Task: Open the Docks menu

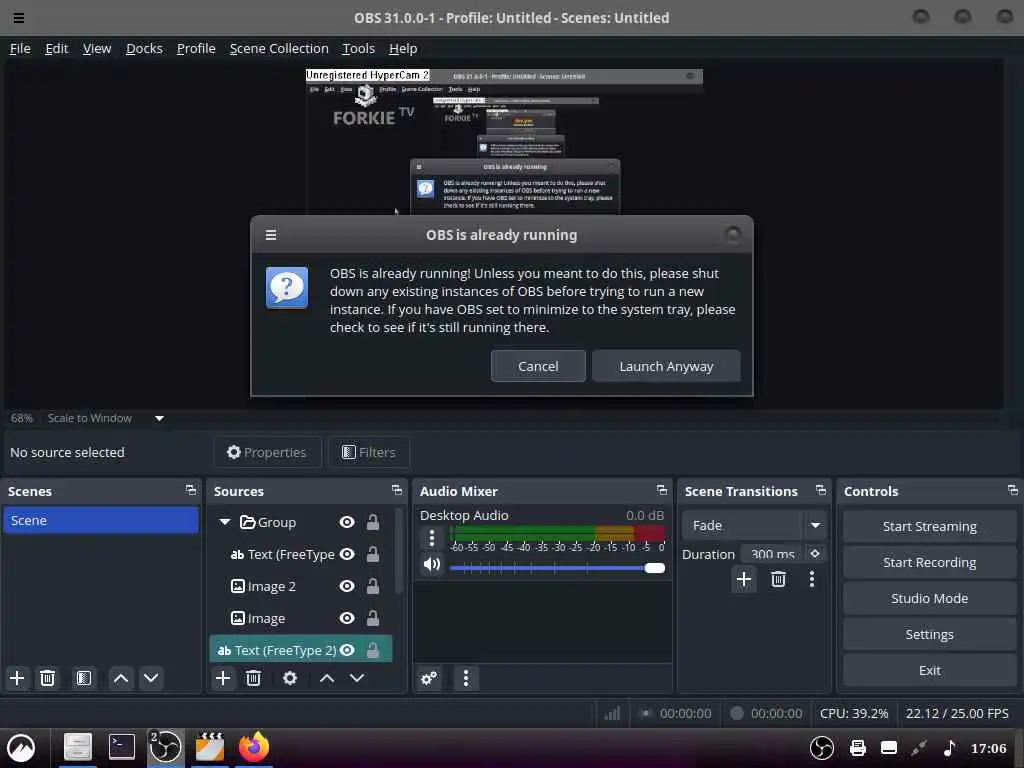Action: 144,48
